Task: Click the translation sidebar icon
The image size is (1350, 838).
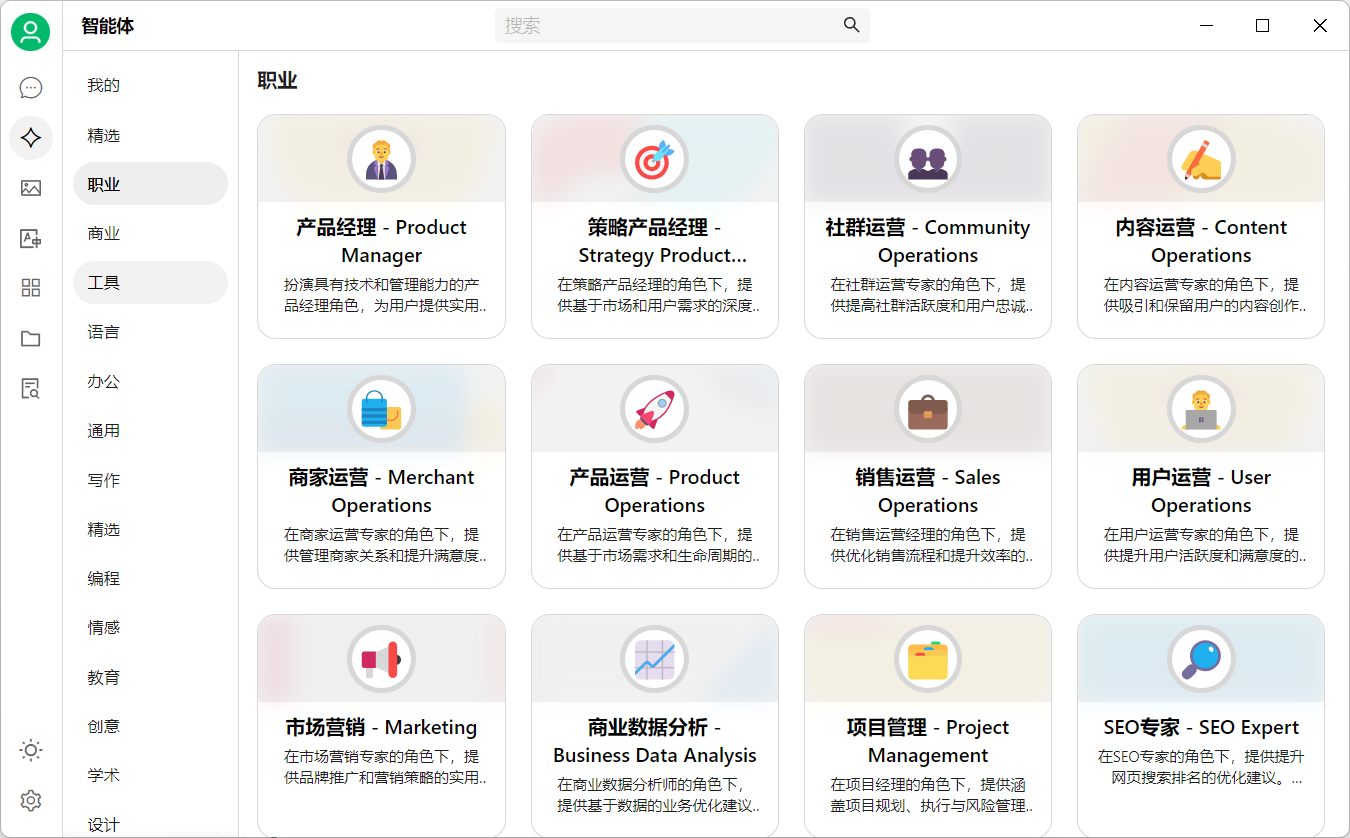Action: coord(30,238)
